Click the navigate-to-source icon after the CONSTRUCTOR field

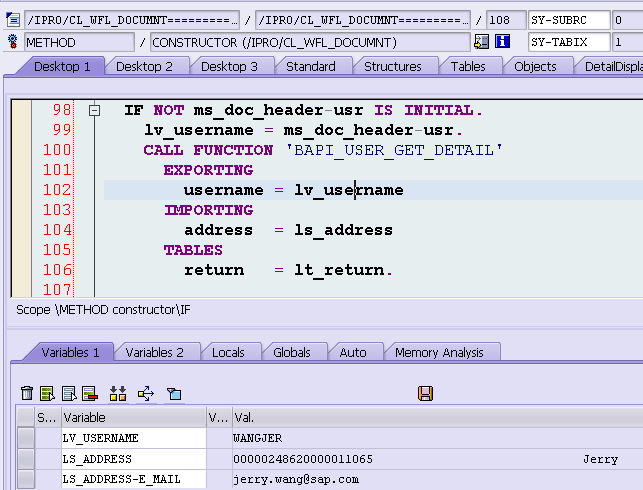(x=481, y=42)
